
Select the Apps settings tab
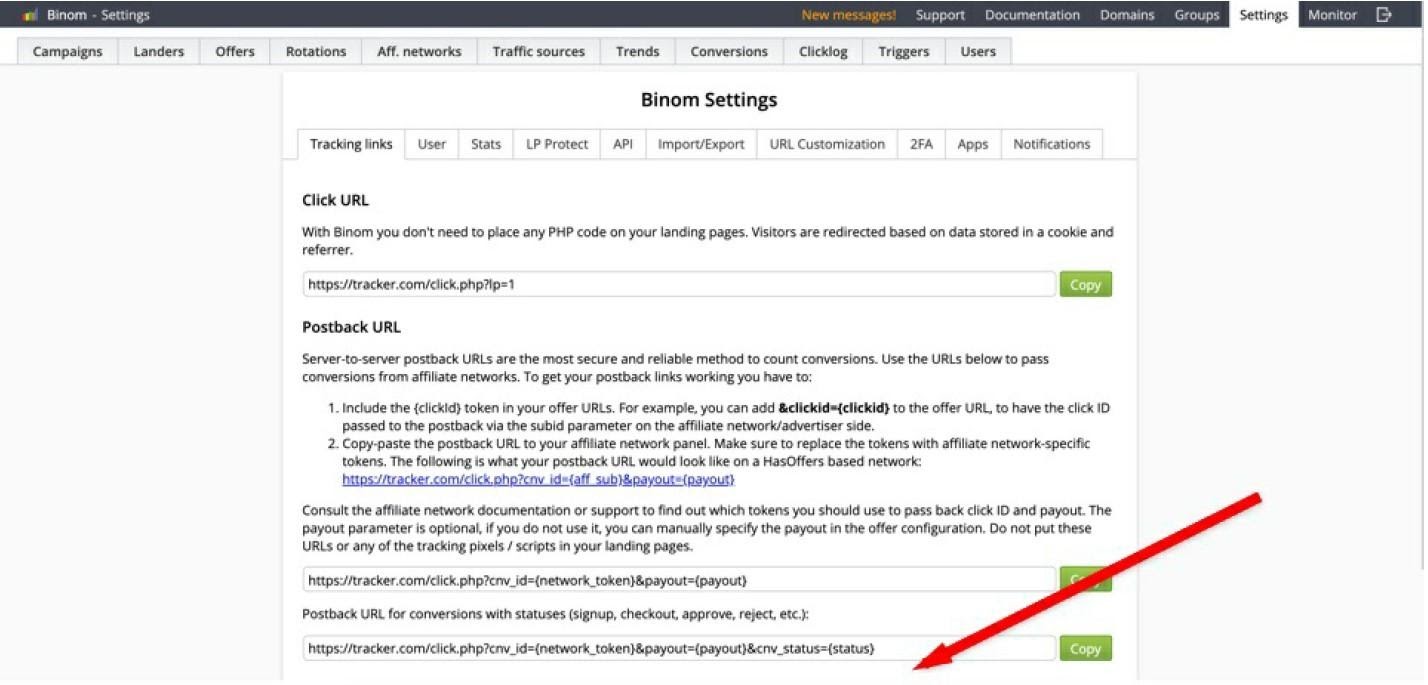(x=972, y=144)
